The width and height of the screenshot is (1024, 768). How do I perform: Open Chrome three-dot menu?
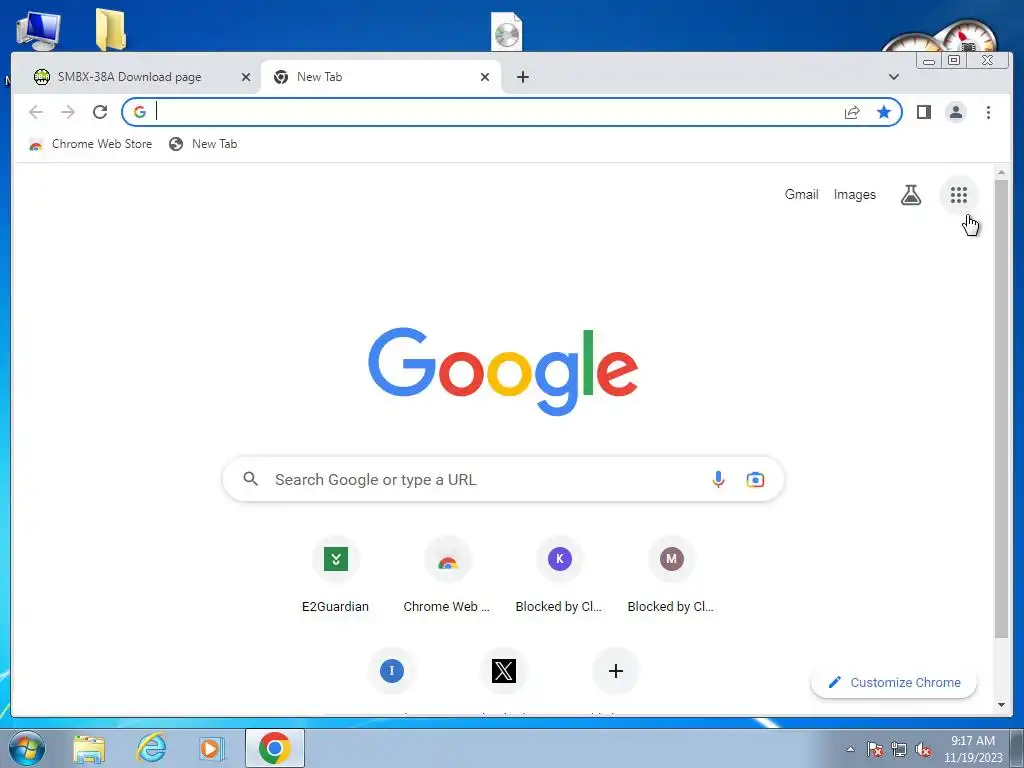988,112
